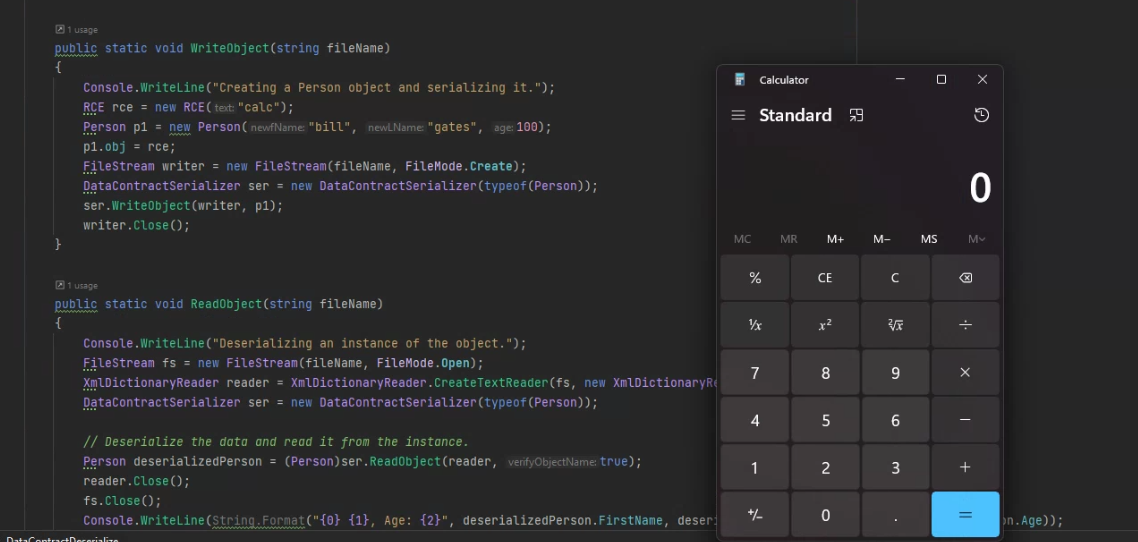Click the percent key in Calculator
This screenshot has width=1138, height=542.
(x=755, y=278)
